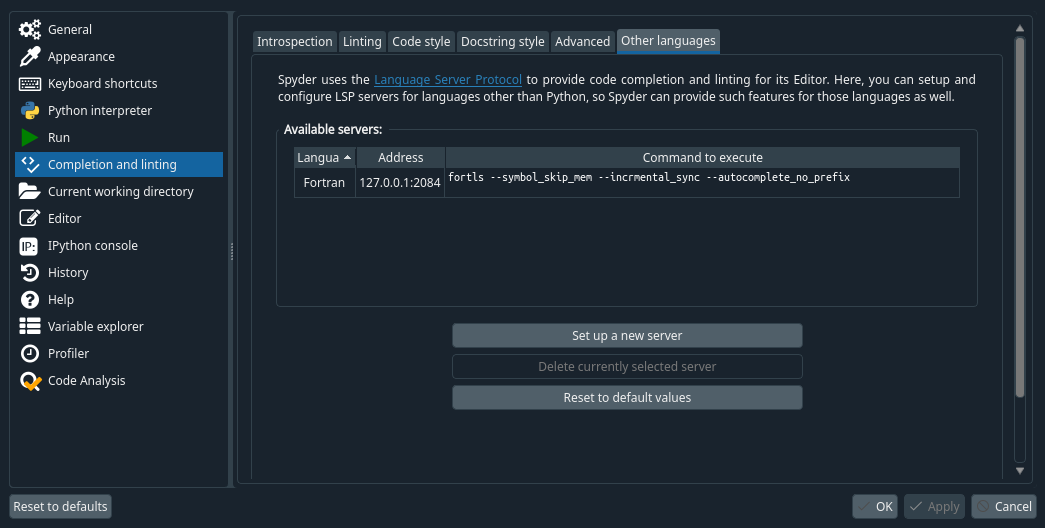Image resolution: width=1045 pixels, height=528 pixels.
Task: Click the scrollbar down arrow
Action: [x=1020, y=471]
